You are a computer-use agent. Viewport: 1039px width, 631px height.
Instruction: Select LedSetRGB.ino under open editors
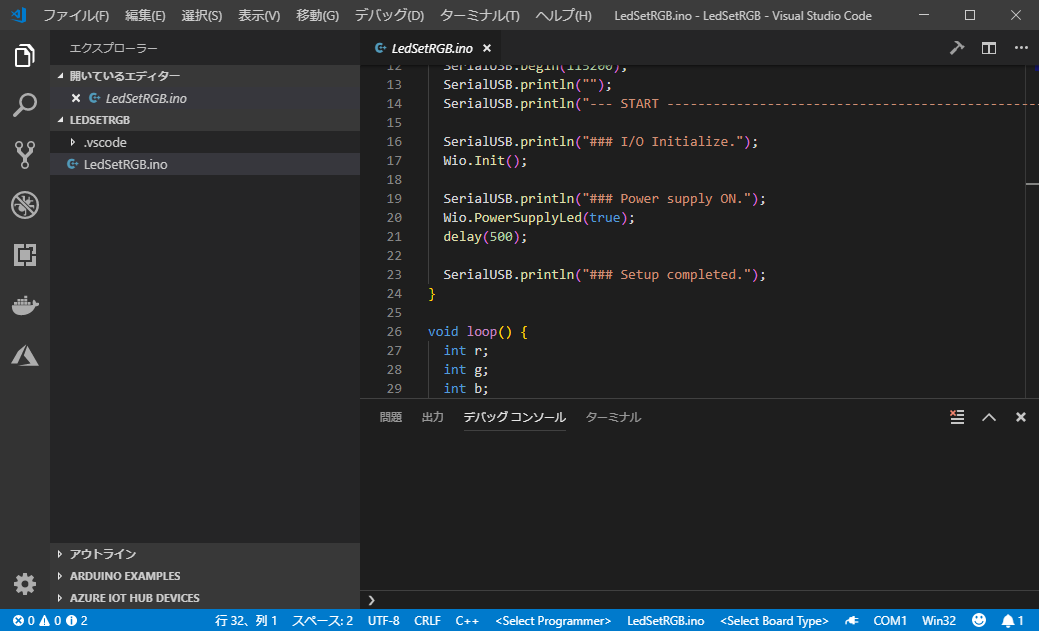point(205,98)
